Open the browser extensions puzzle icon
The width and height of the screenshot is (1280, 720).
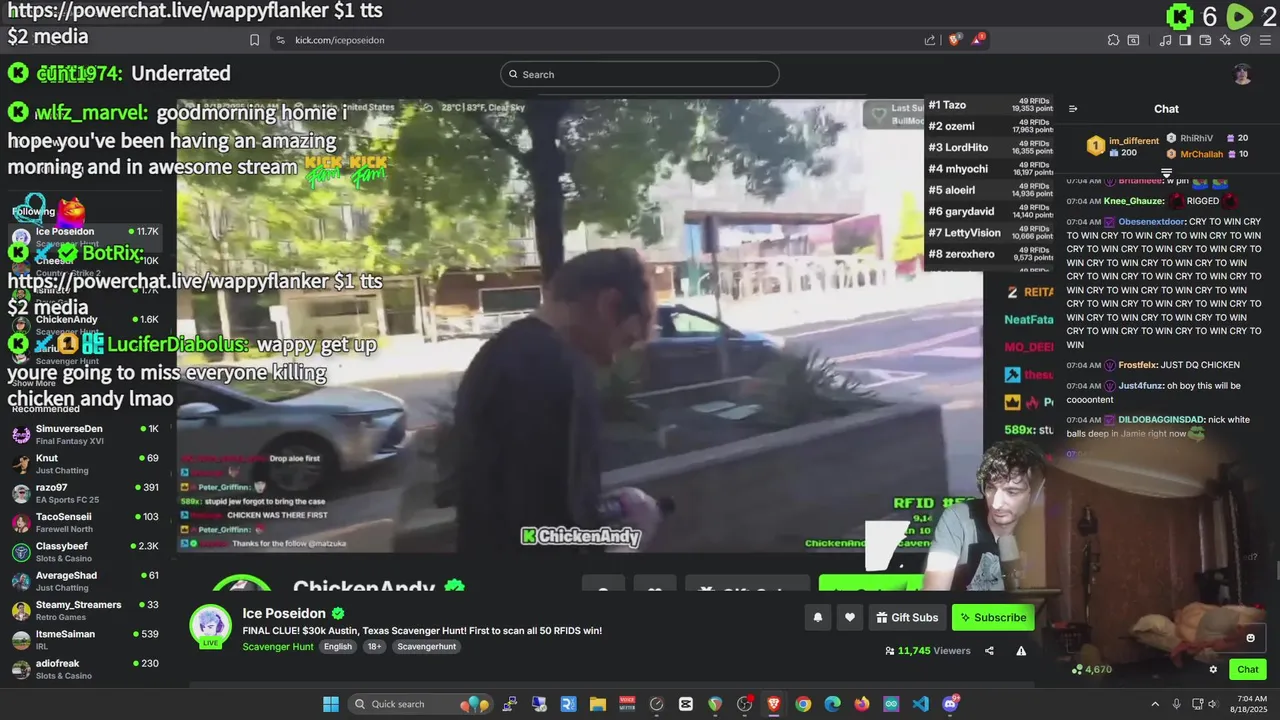(1113, 40)
